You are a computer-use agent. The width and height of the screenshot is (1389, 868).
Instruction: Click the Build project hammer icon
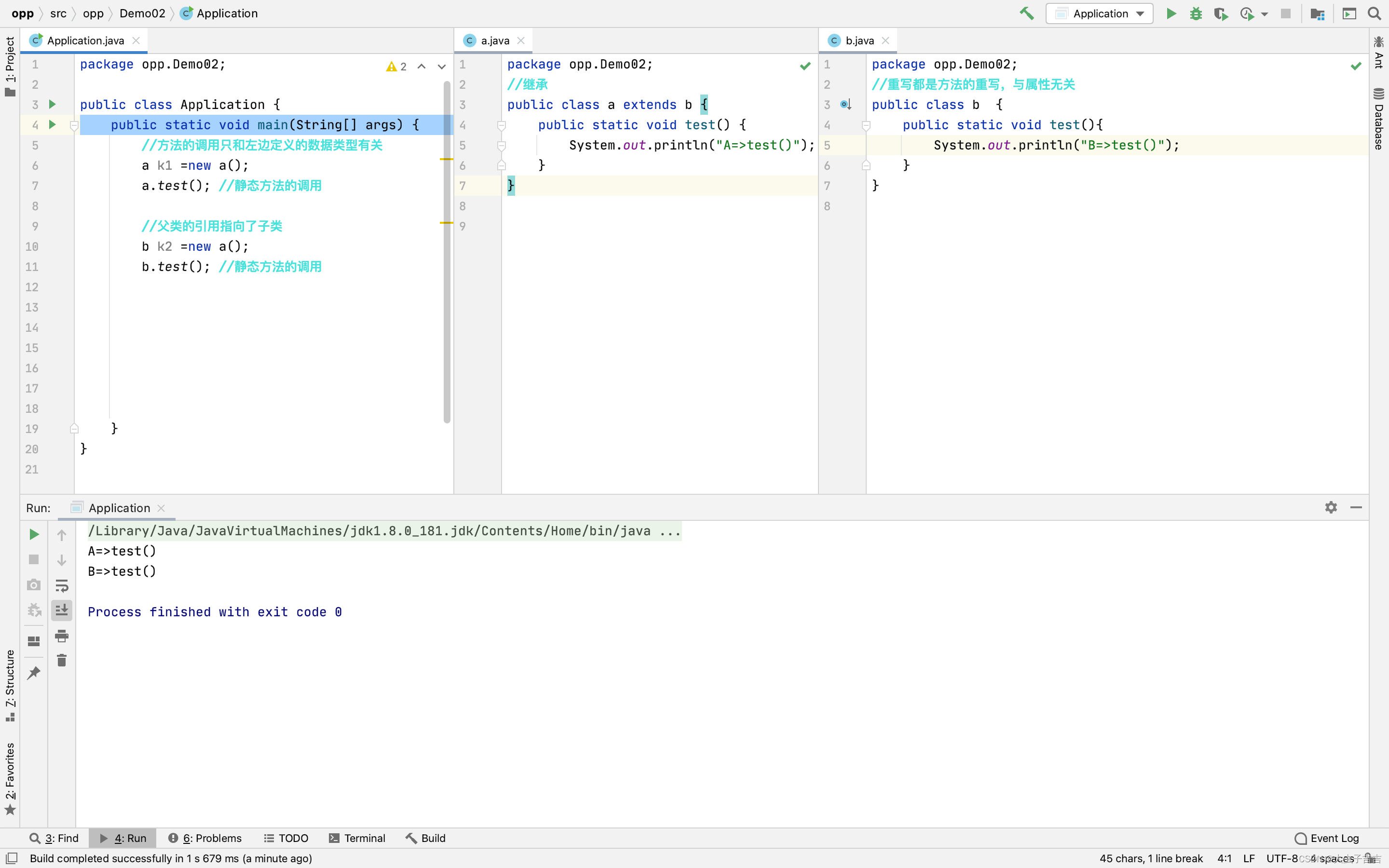click(1026, 13)
